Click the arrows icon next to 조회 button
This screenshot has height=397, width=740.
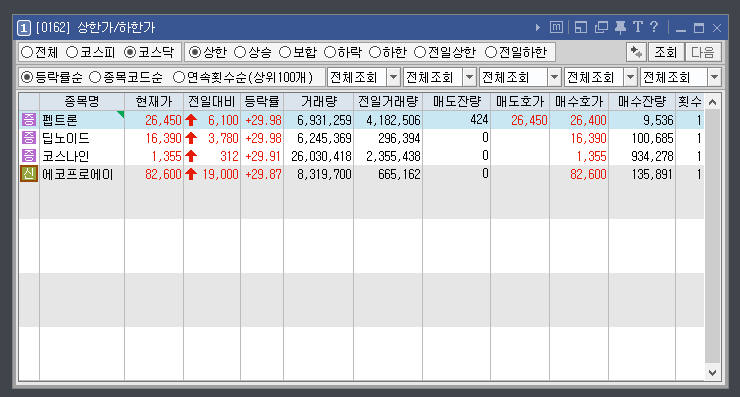pyautogui.click(x=636, y=52)
